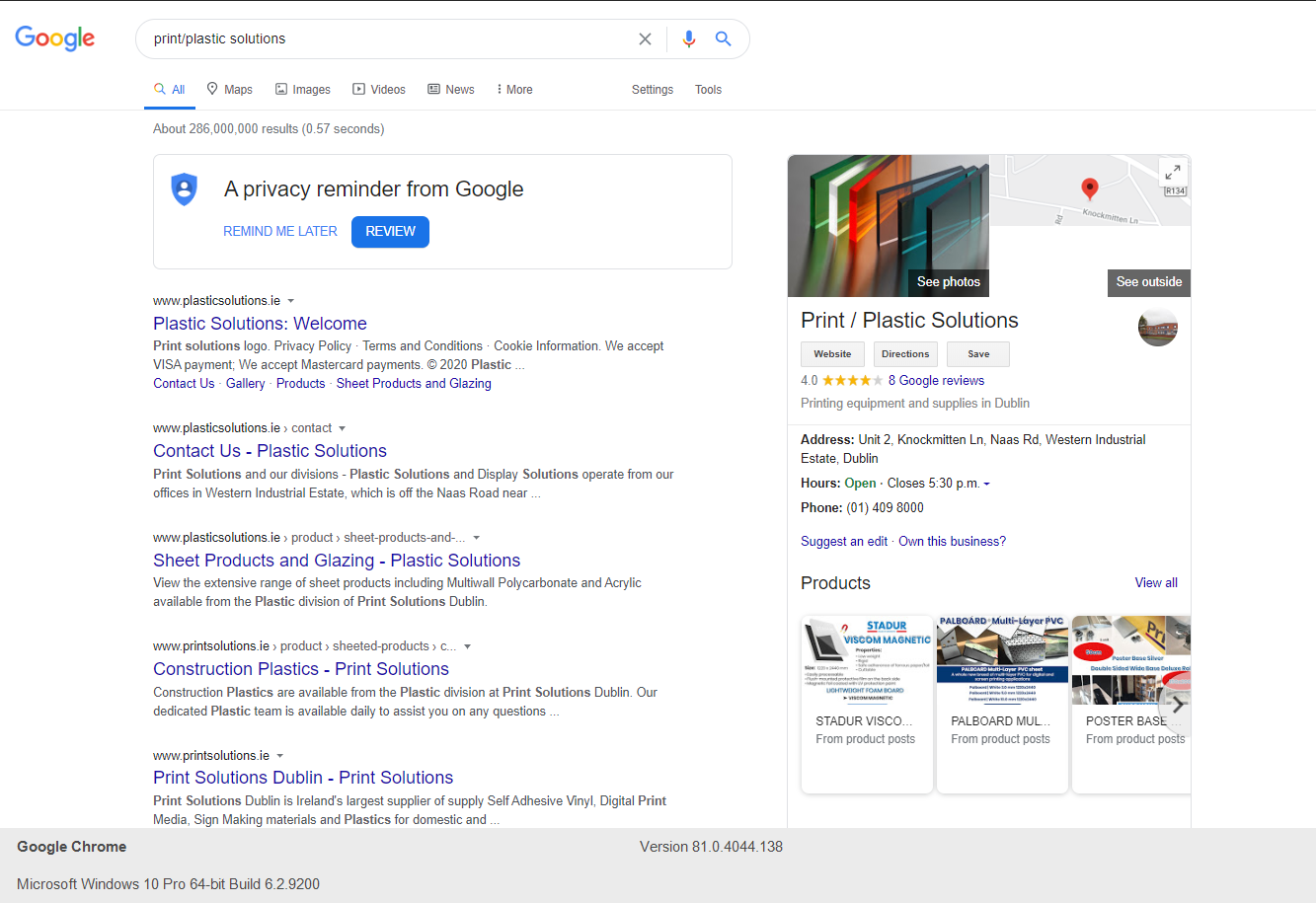The height and width of the screenshot is (903, 1316).
Task: Click Version 81.0.4044.138 text
Action: [711, 846]
